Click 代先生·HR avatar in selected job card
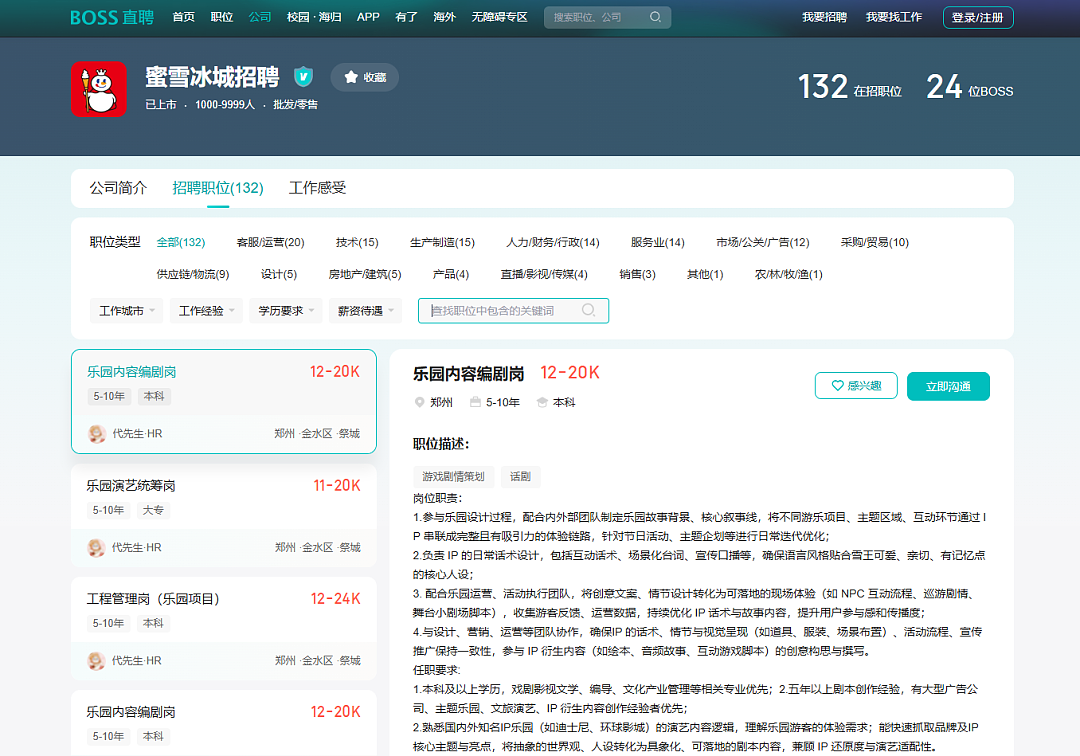1080x756 pixels. (x=96, y=434)
